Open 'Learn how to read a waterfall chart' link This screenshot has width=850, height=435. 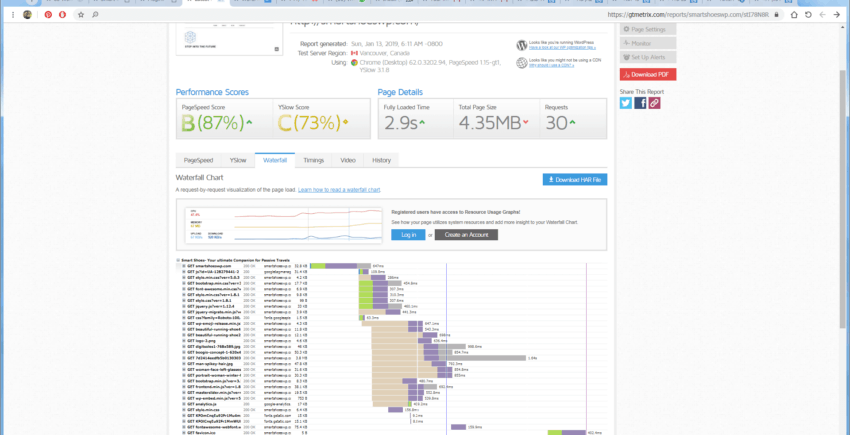[x=339, y=190]
